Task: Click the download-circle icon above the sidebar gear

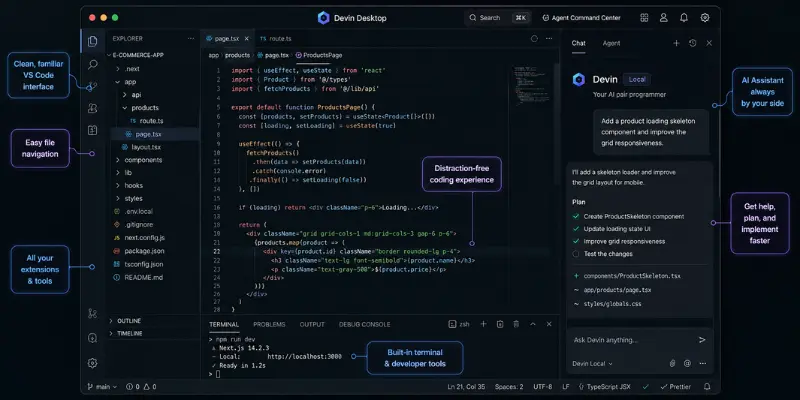Action: coord(92,338)
